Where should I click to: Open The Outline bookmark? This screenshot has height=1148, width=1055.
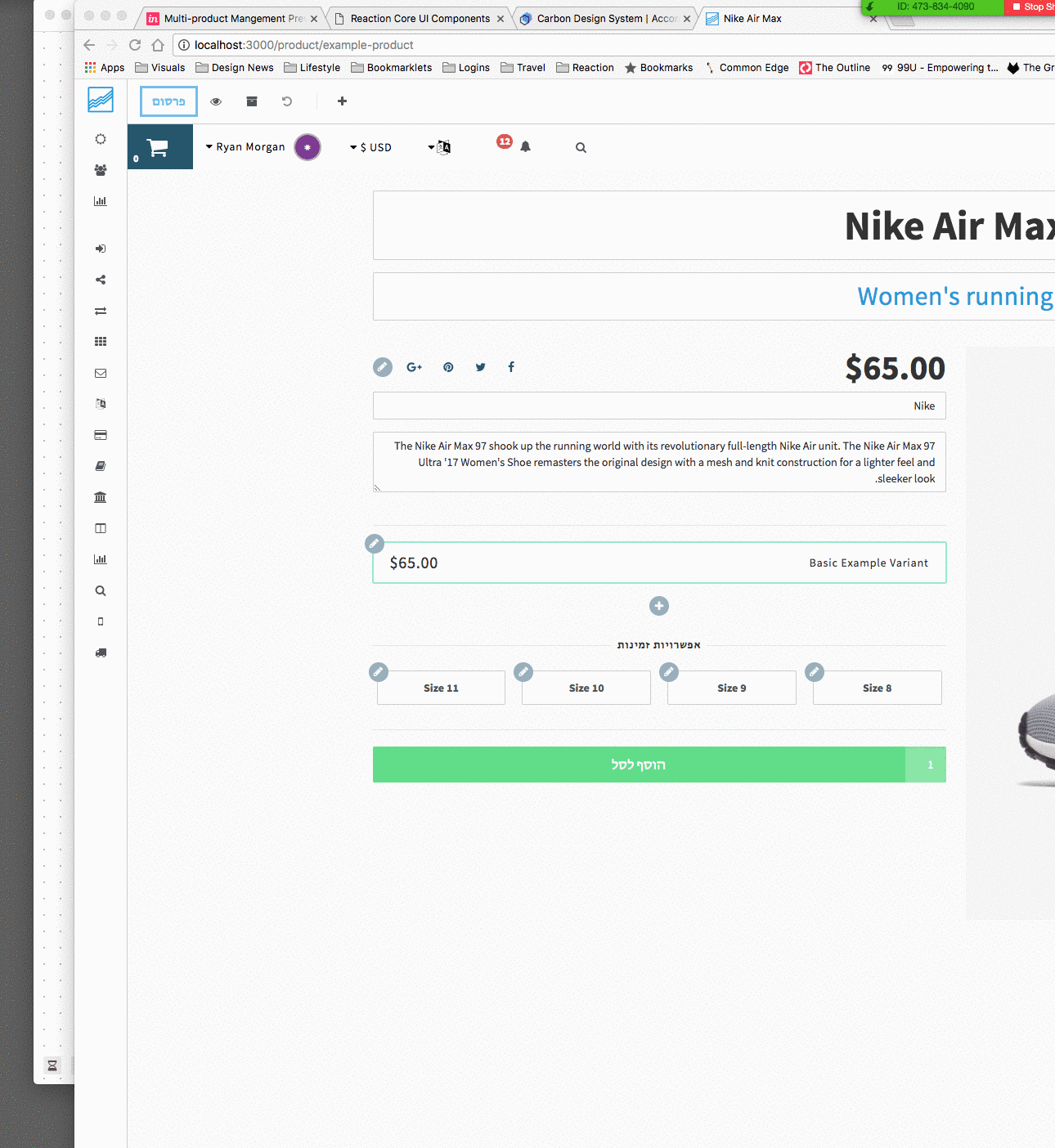coord(835,68)
